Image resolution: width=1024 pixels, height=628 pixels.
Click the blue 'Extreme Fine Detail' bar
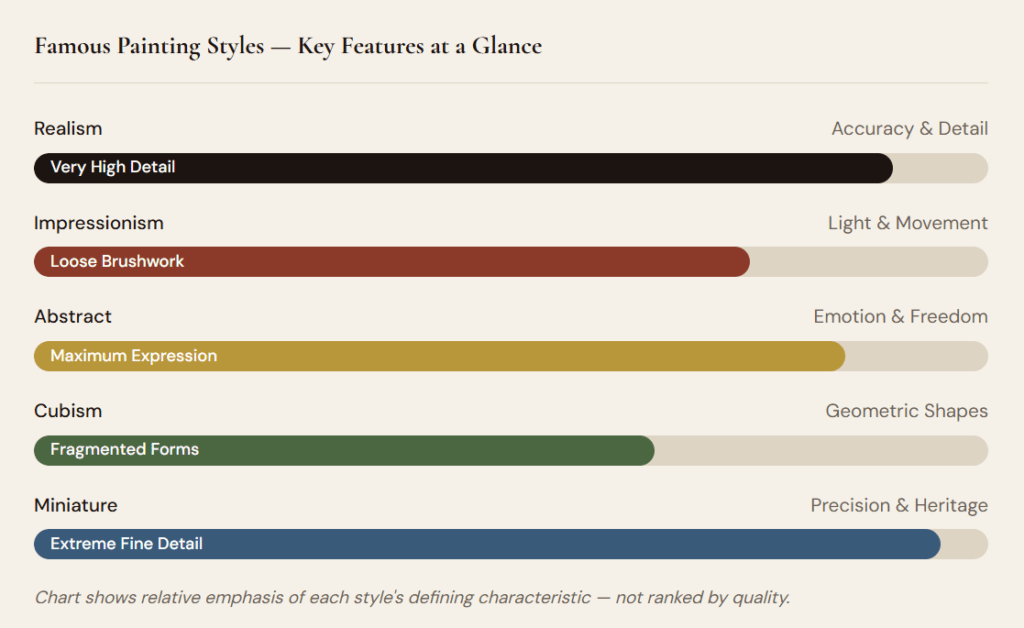coord(487,544)
